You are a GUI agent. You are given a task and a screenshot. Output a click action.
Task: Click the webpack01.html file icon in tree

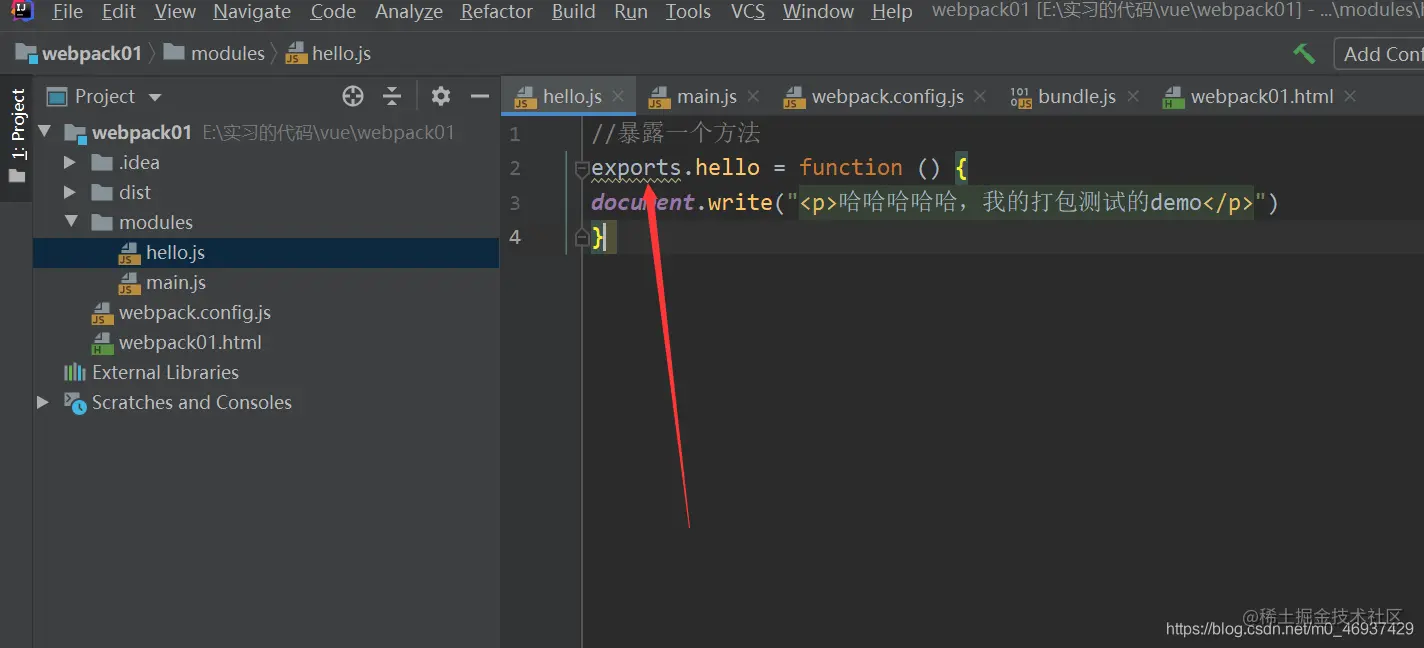click(x=101, y=343)
